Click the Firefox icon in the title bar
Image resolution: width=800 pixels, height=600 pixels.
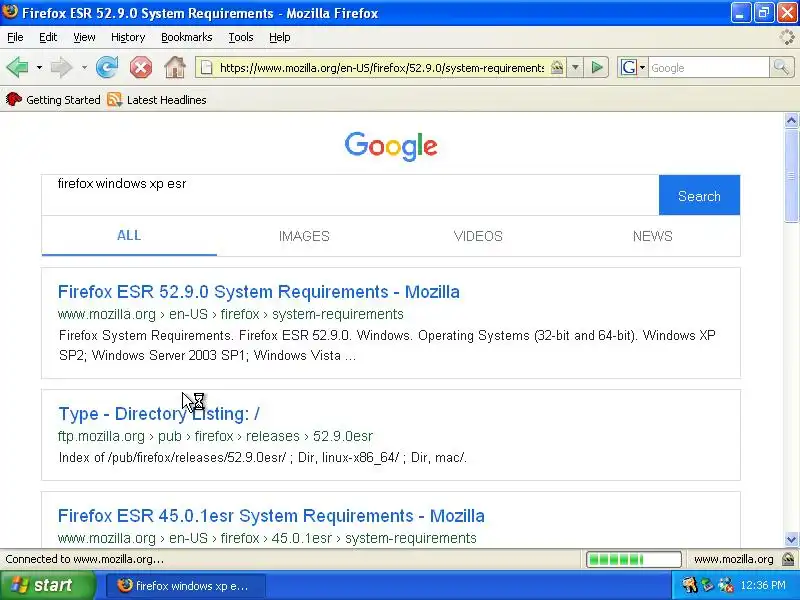pyautogui.click(x=10, y=12)
